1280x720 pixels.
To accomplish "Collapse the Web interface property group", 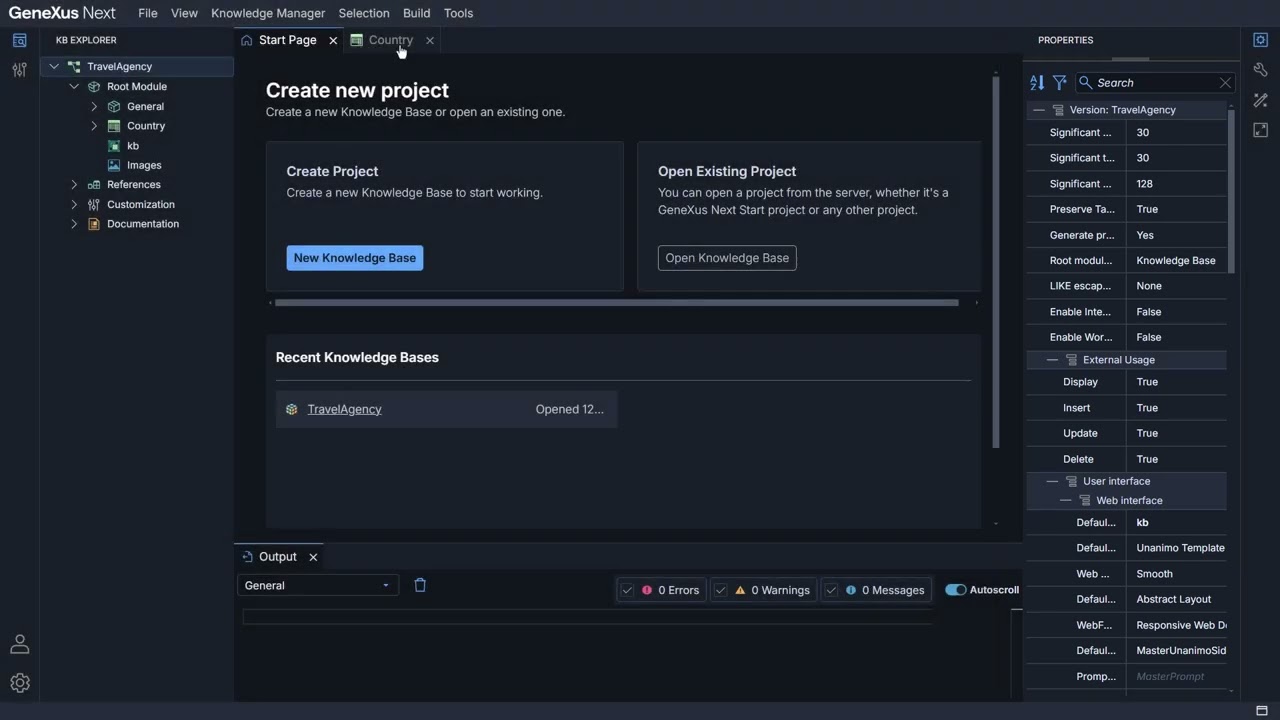I will click(x=1065, y=501).
